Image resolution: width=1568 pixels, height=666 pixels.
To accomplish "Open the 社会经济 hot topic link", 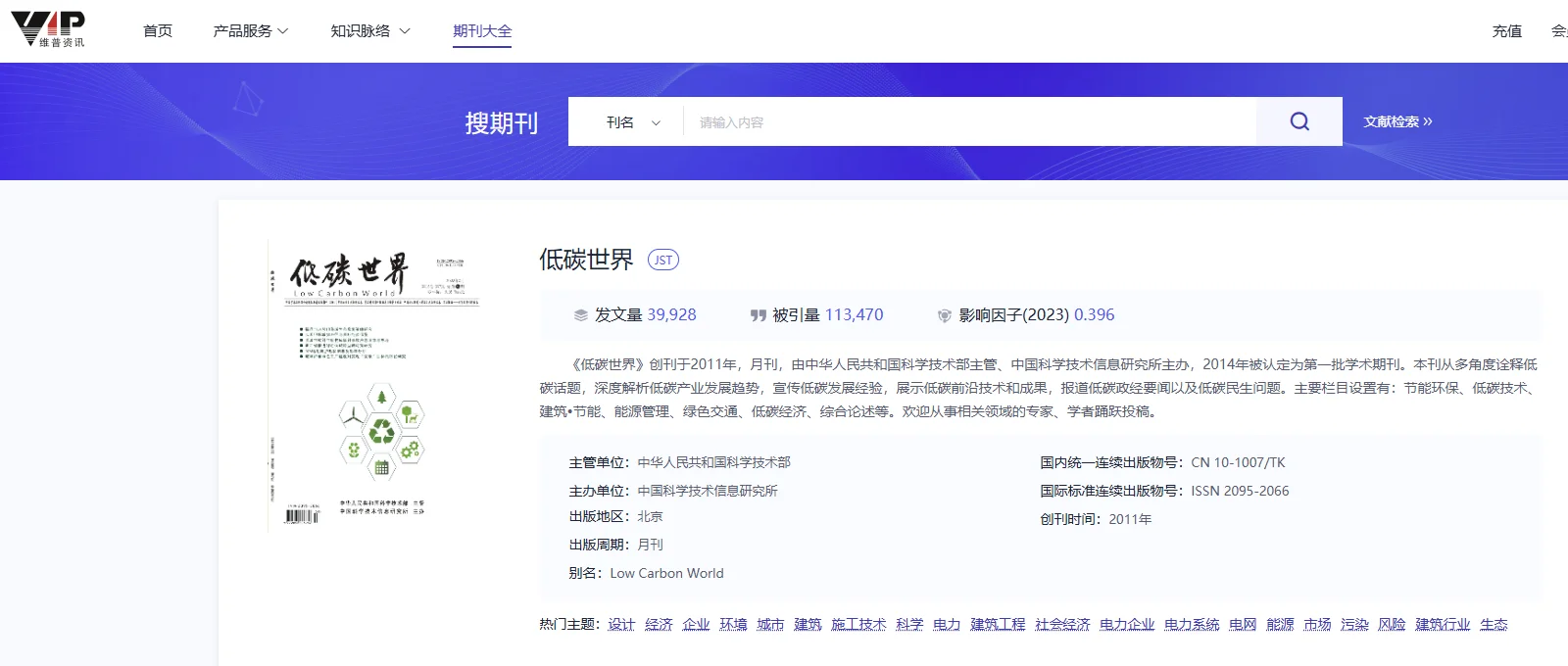I will 1062,624.
